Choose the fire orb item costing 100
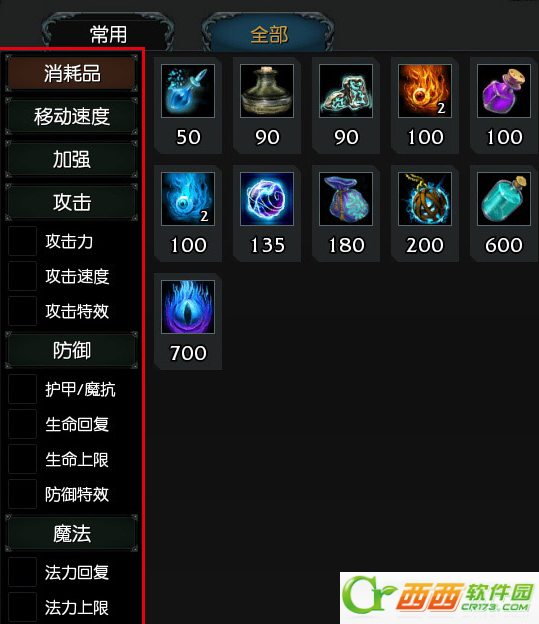 [425, 91]
